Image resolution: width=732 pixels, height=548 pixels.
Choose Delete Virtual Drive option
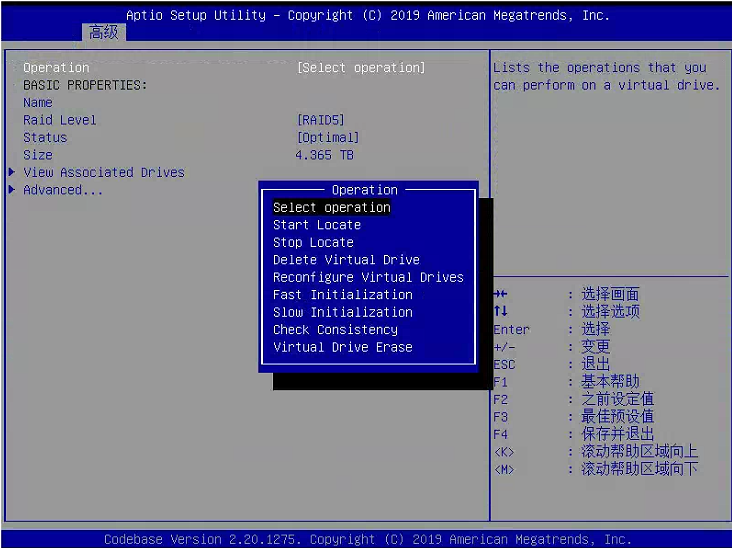click(346, 260)
